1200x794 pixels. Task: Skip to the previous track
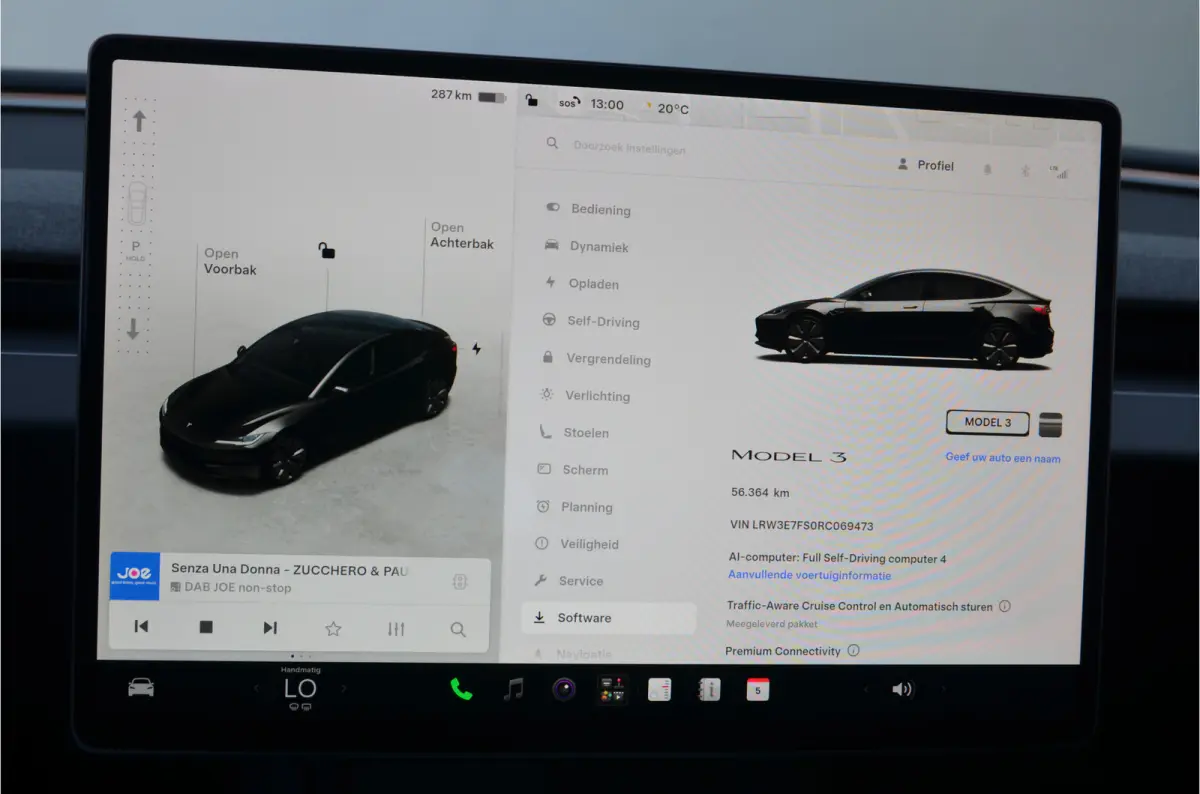pos(141,627)
